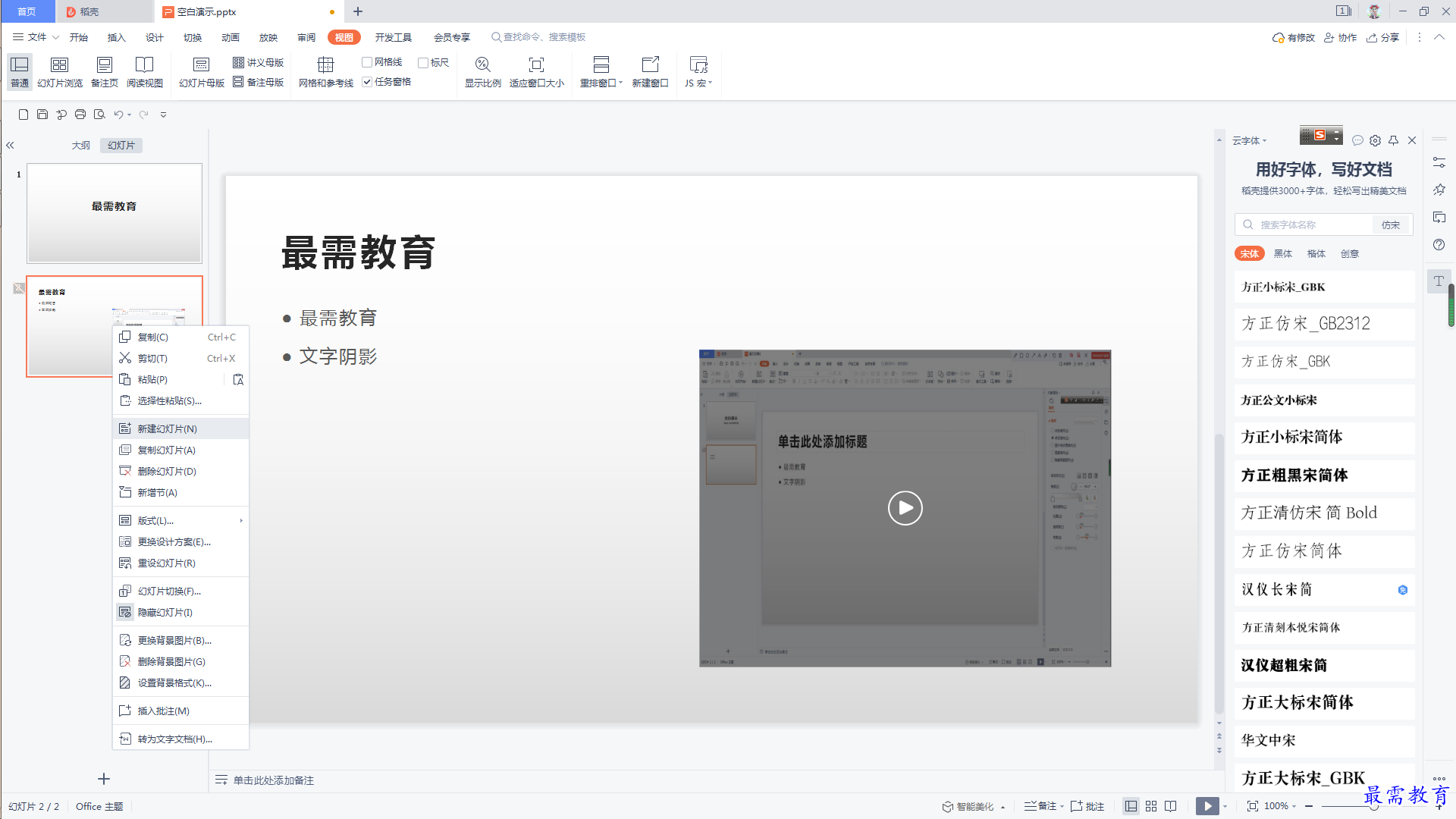The width and height of the screenshot is (1456, 819).
Task: Click the print icon in quick access toolbar
Action: 80,115
